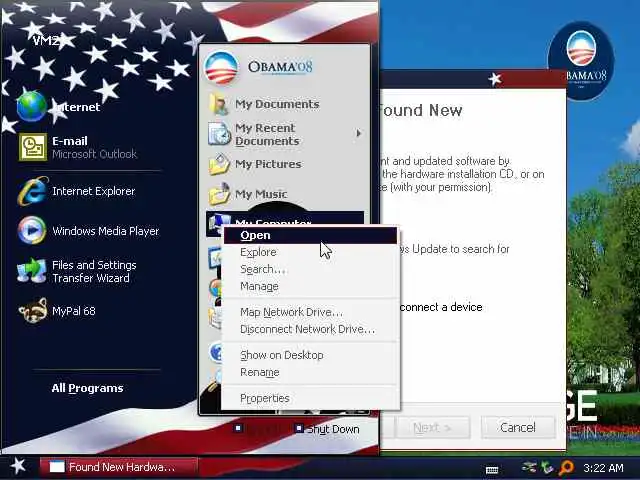Expand My Recent Documents submenu

click(x=284, y=134)
